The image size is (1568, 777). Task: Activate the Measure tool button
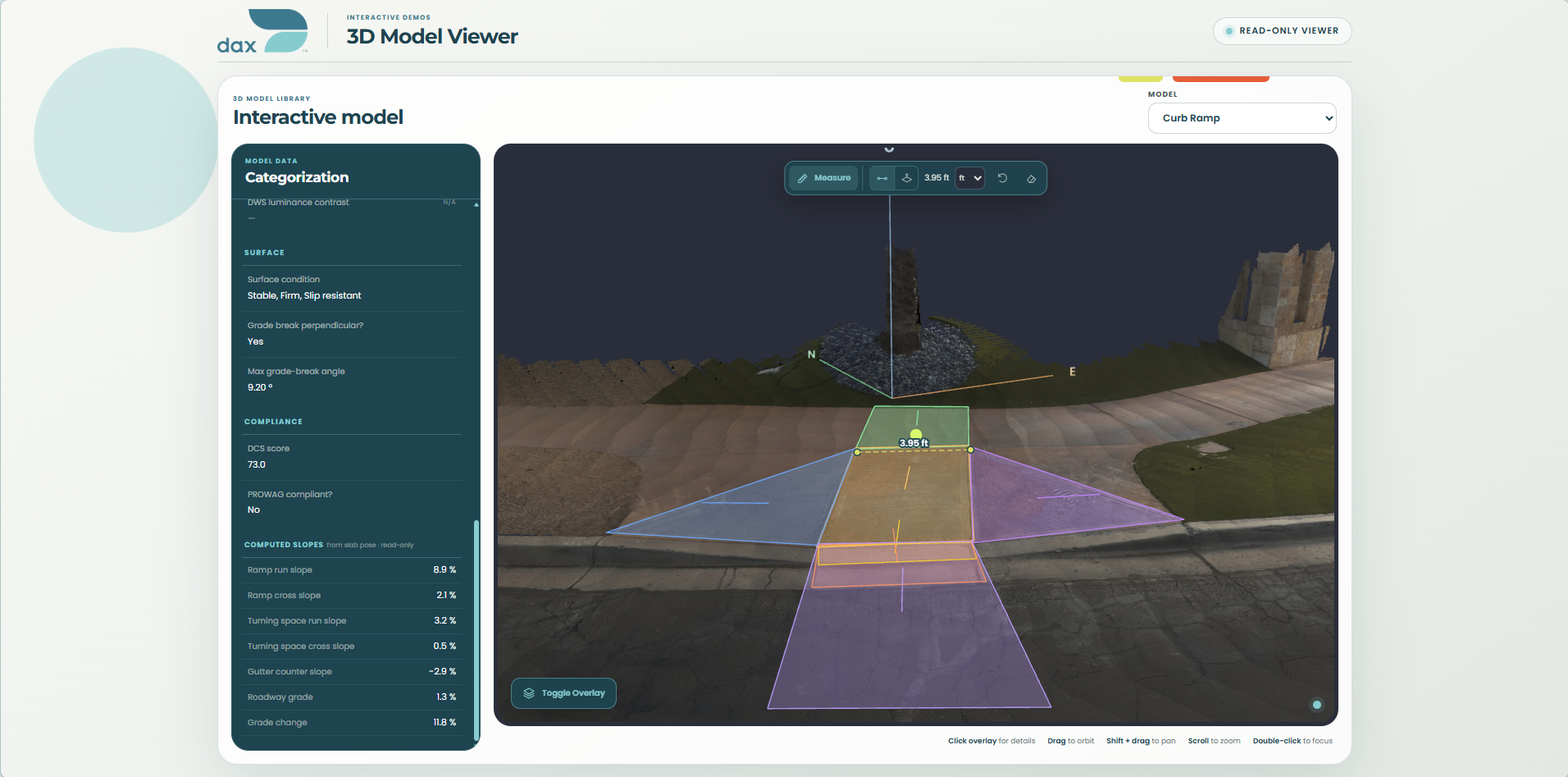tap(823, 178)
